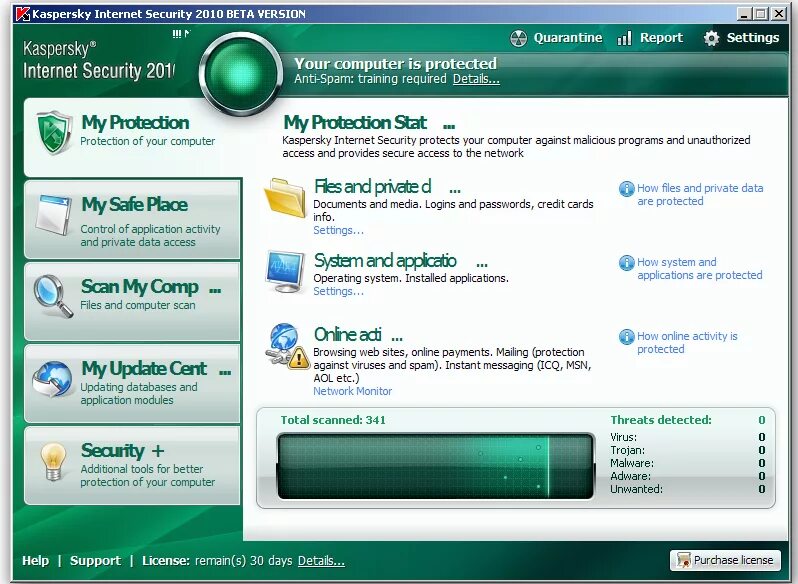This screenshot has height=584, width=798.
Task: Click the My Protection Status heading
Action: (x=369, y=123)
